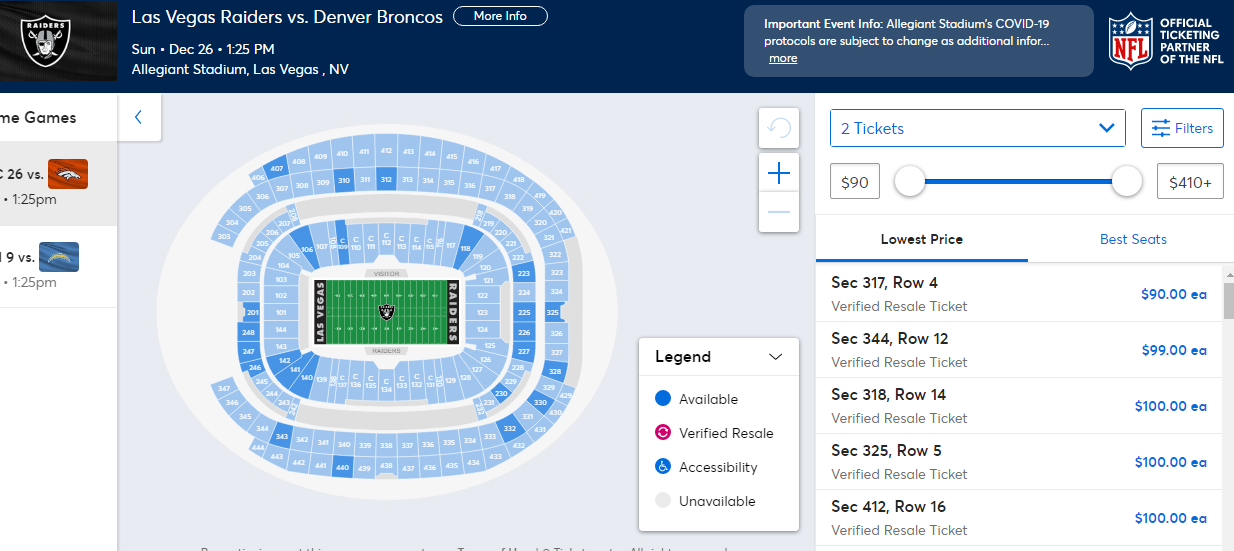Open the Filters panel

point(1182,128)
